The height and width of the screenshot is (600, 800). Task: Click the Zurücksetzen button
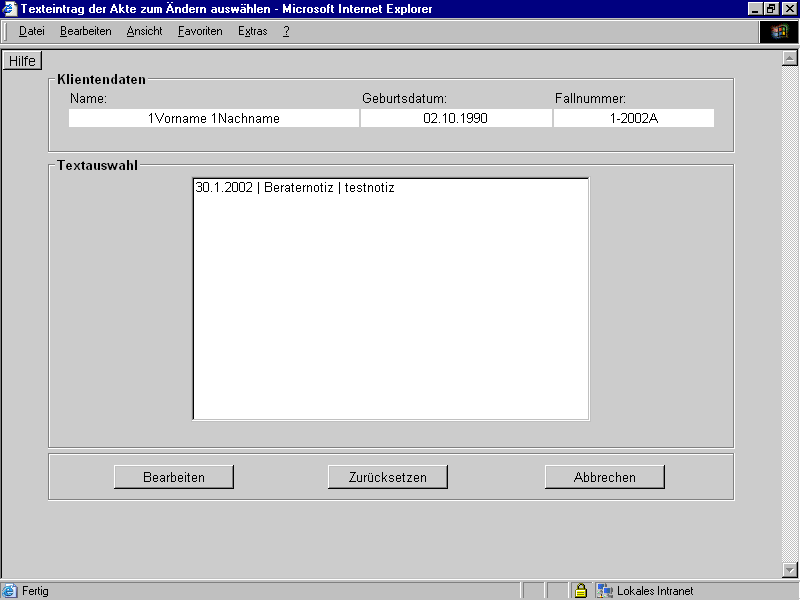pyautogui.click(x=387, y=477)
